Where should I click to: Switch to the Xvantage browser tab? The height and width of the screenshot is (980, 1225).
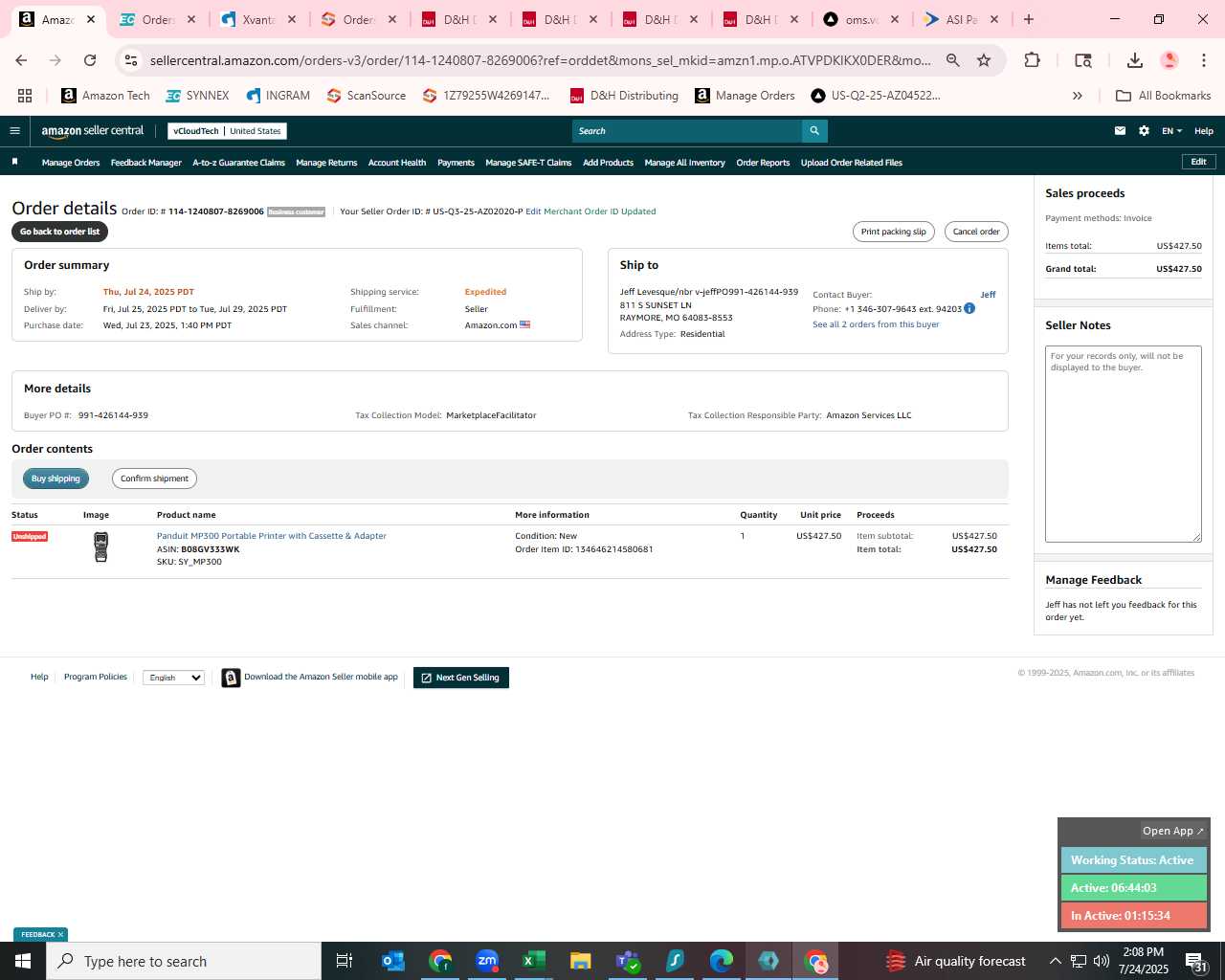coord(257,19)
